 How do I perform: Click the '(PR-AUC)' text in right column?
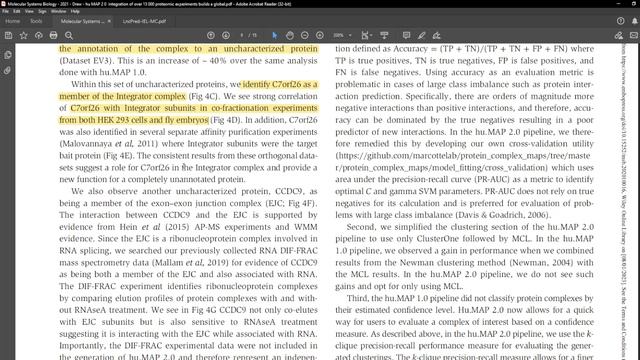click(493, 180)
